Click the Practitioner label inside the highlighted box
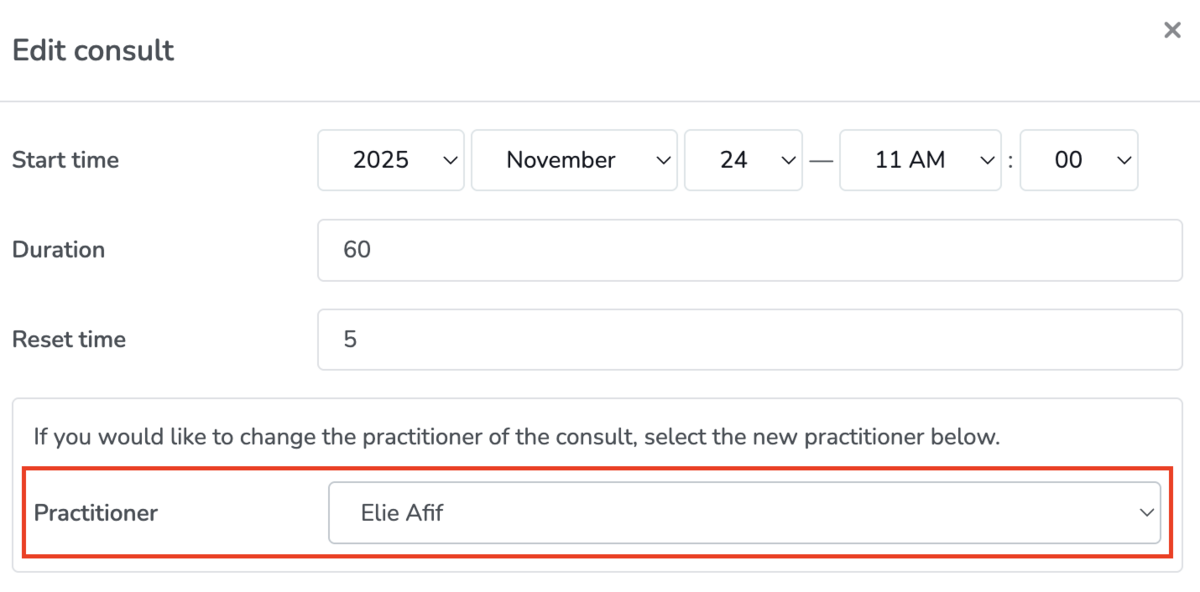1200x592 pixels. [x=96, y=512]
